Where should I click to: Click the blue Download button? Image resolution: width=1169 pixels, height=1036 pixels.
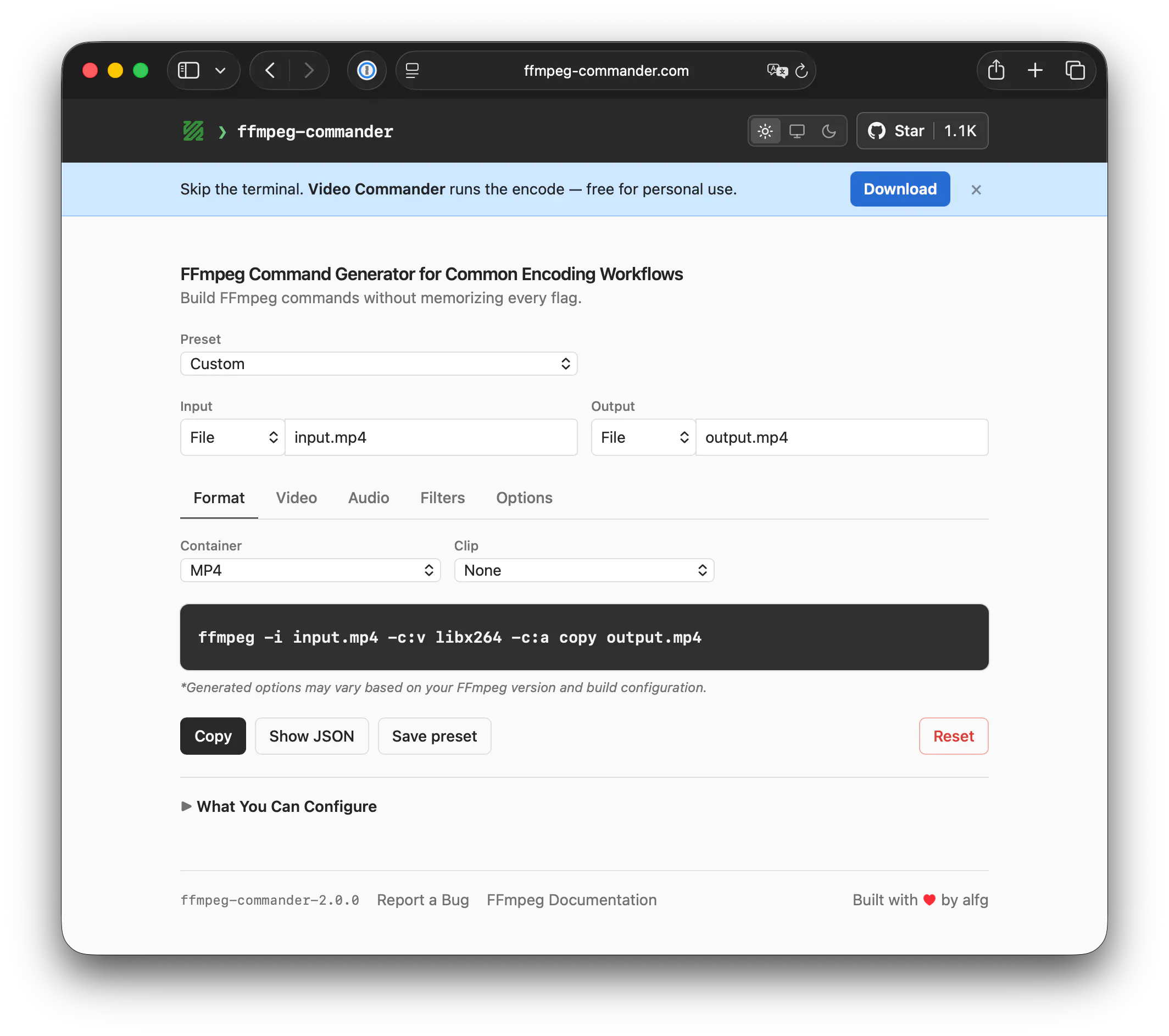900,188
